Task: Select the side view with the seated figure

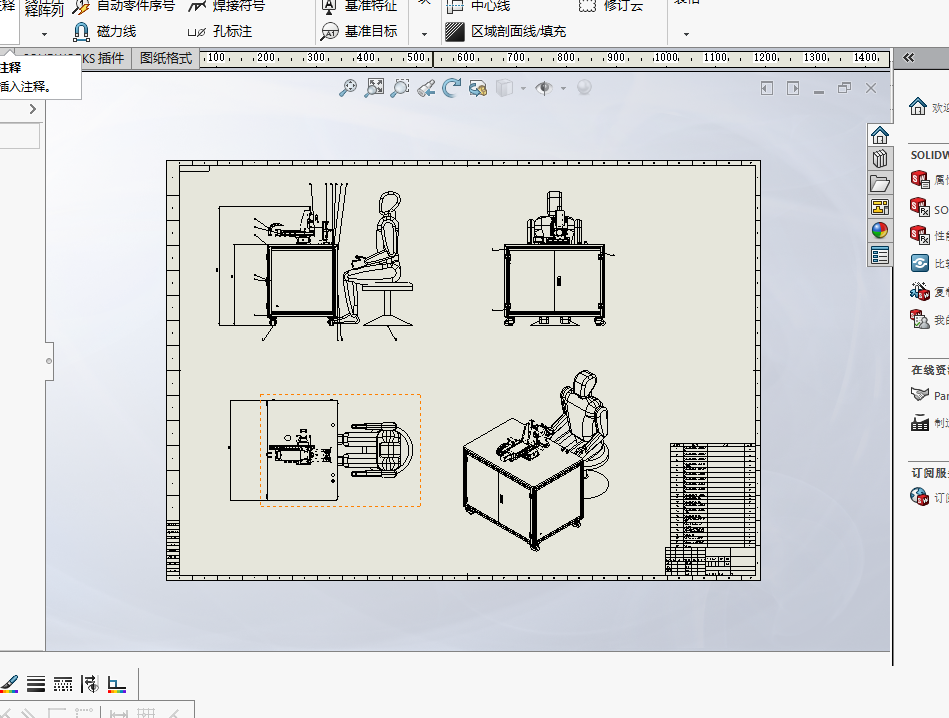Action: pos(315,262)
